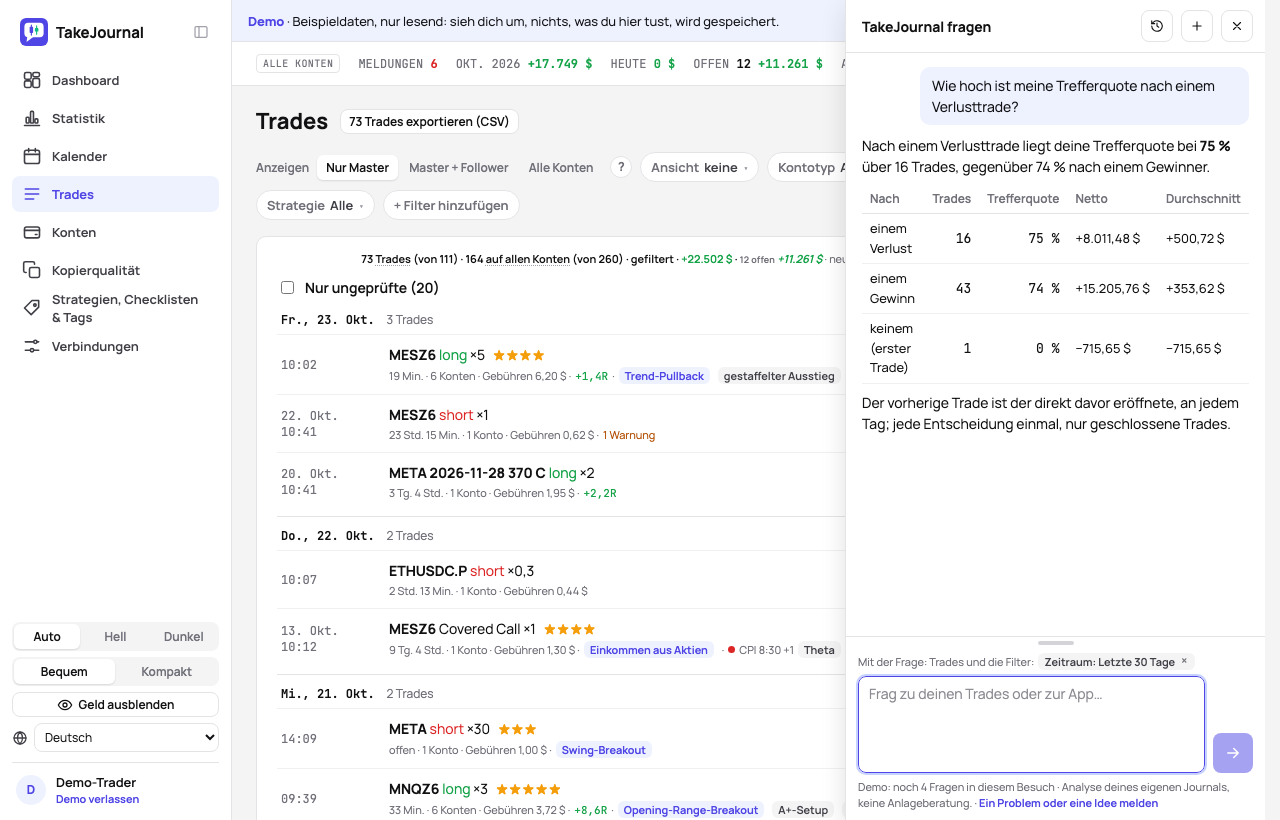The width and height of the screenshot is (1280, 820).
Task: Select the Nur Master tab
Action: [357, 167]
